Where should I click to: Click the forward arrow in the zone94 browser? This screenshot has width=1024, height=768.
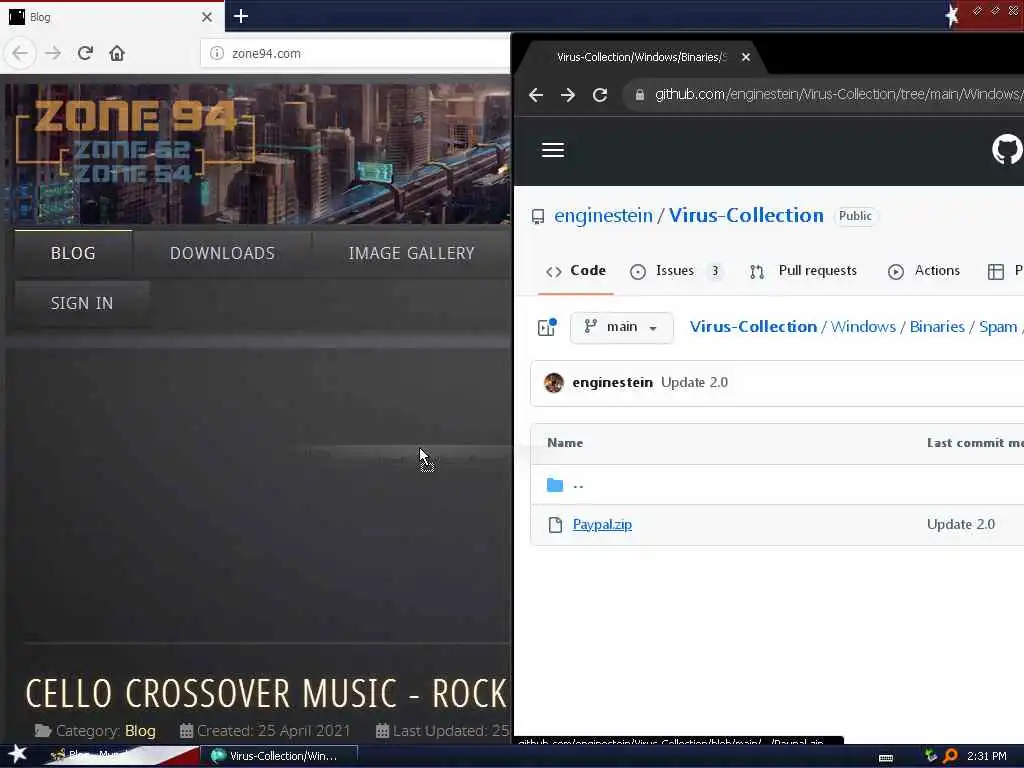coord(53,53)
